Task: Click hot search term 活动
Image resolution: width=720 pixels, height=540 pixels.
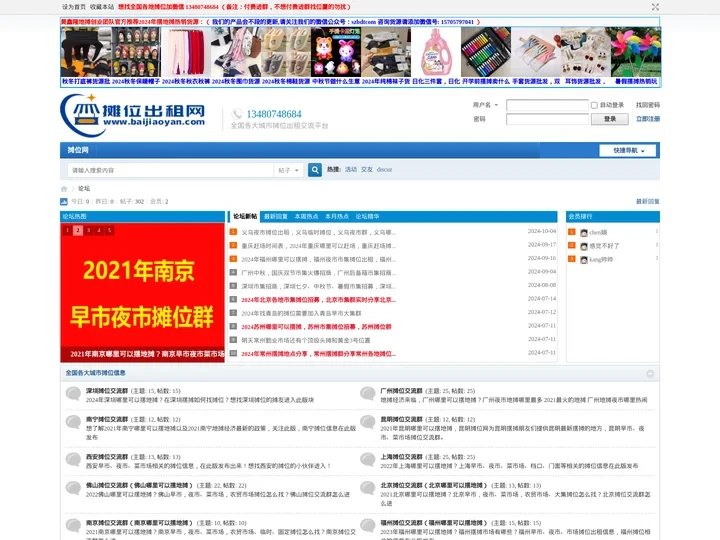Action: tap(351, 169)
